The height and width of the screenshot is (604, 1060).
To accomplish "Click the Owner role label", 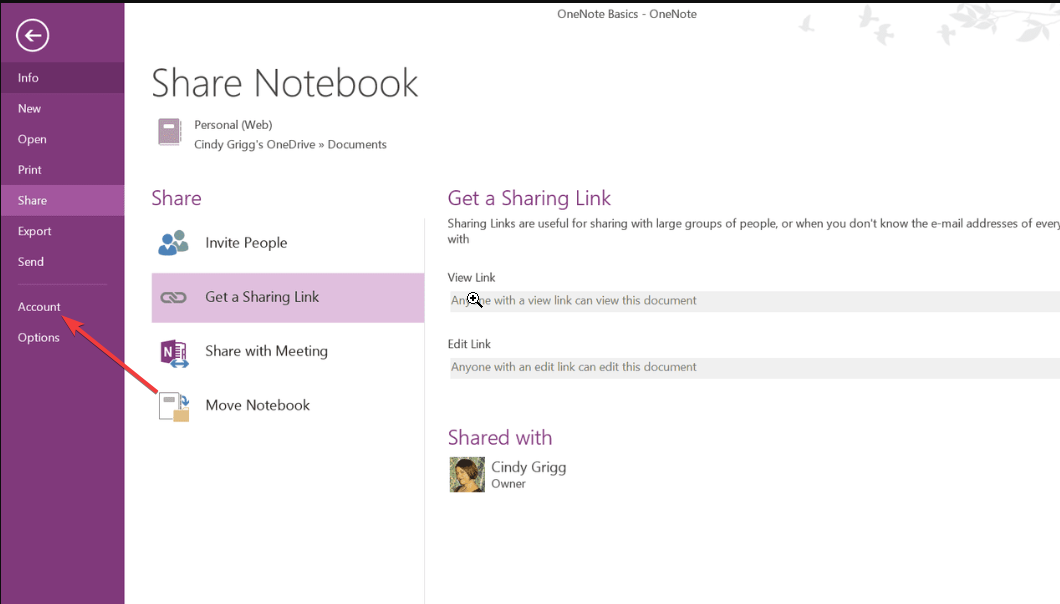I will 508,484.
